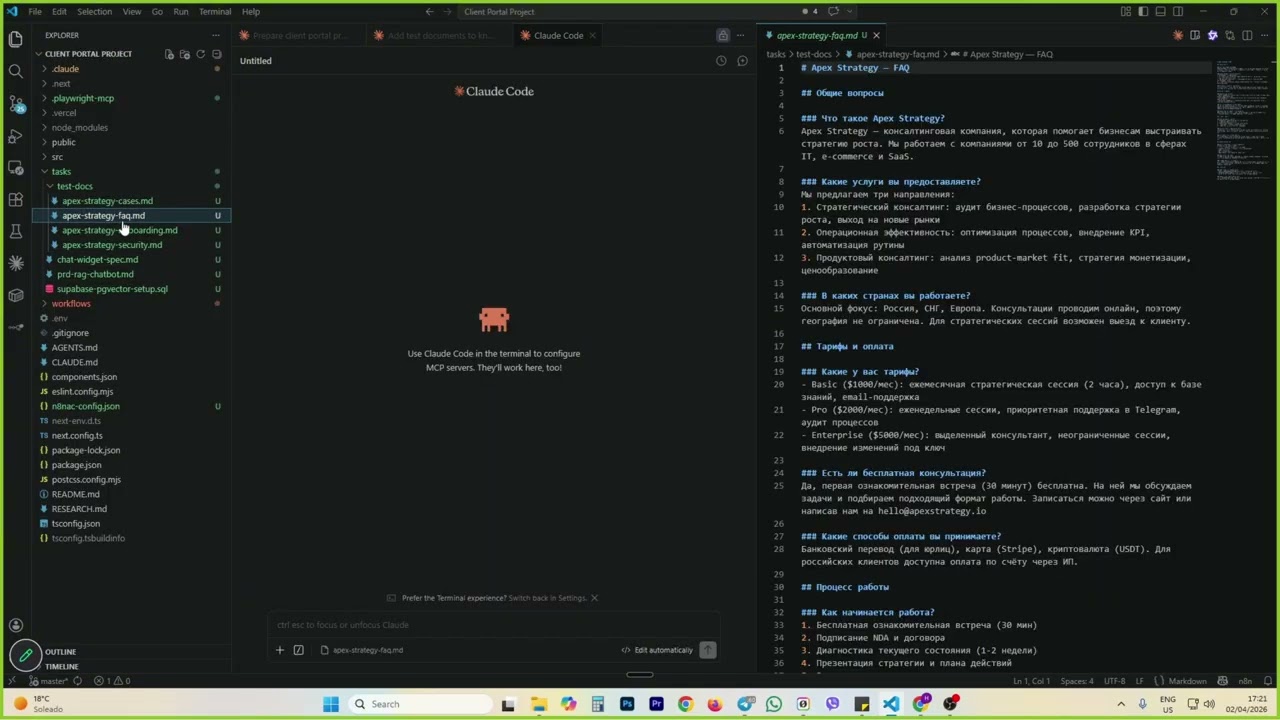Click New File icon in Explorer header
Viewport: 1280px width, 720px height.
click(x=169, y=54)
